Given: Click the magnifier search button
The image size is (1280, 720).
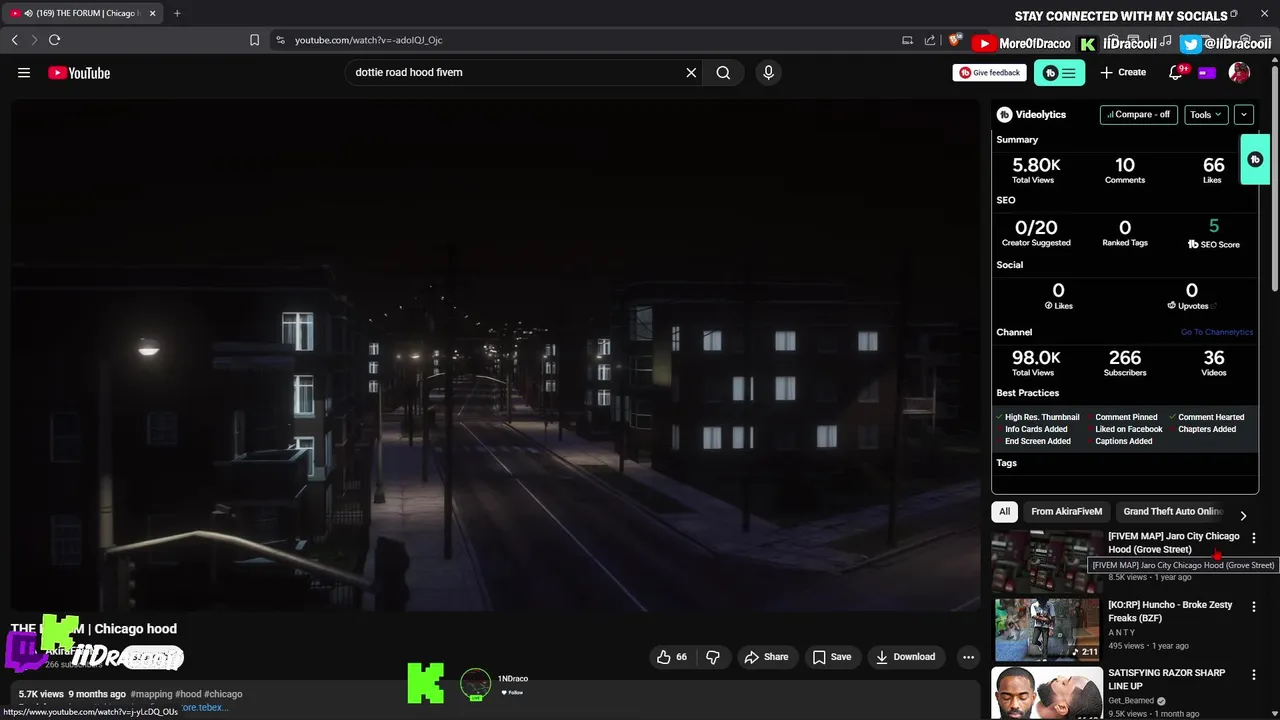Looking at the screenshot, I should click(723, 72).
